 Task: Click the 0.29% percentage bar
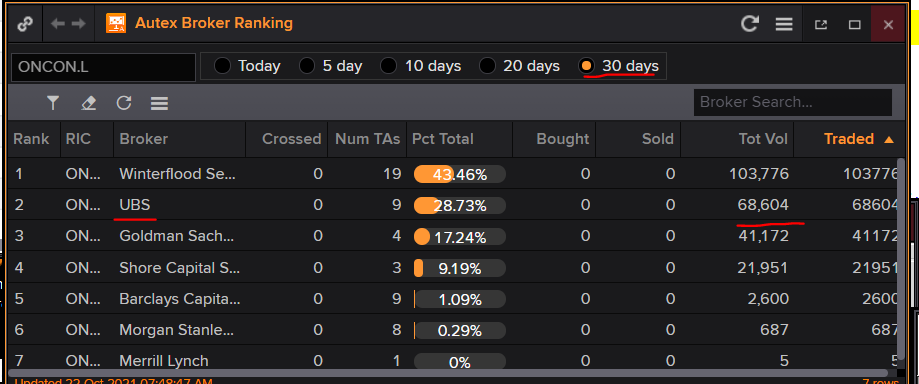[x=460, y=331]
